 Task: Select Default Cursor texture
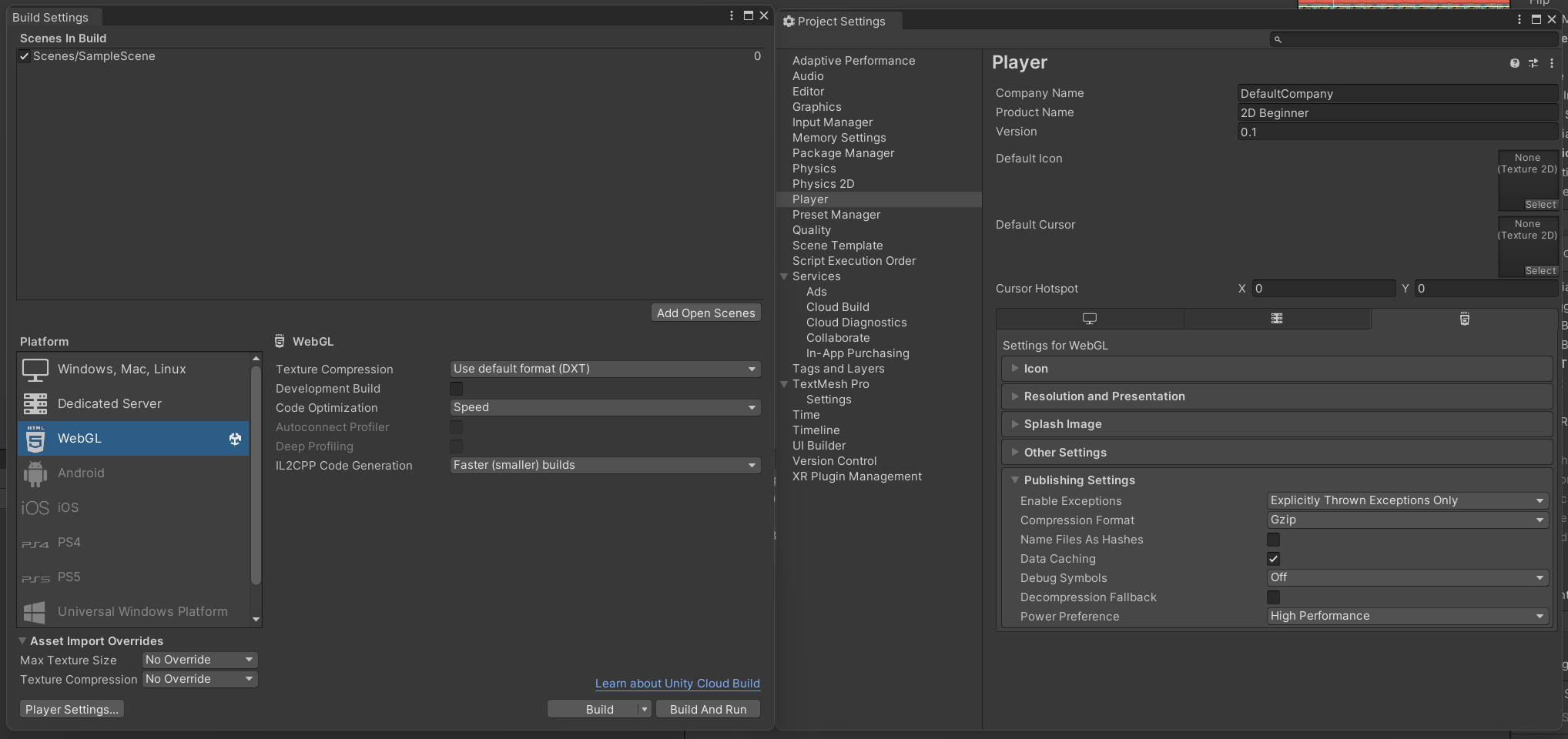click(x=1541, y=271)
